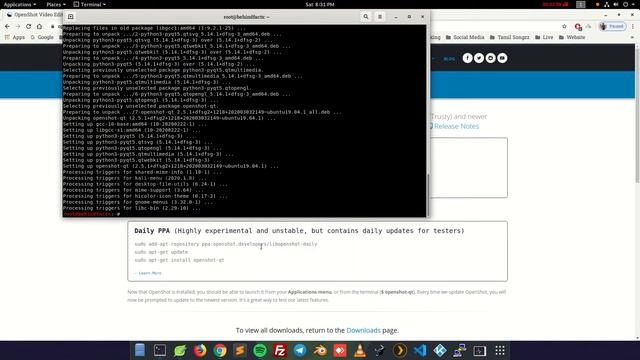640x360 pixels.
Task: Open Spotify from the dock
Action: click(x=260, y=350)
